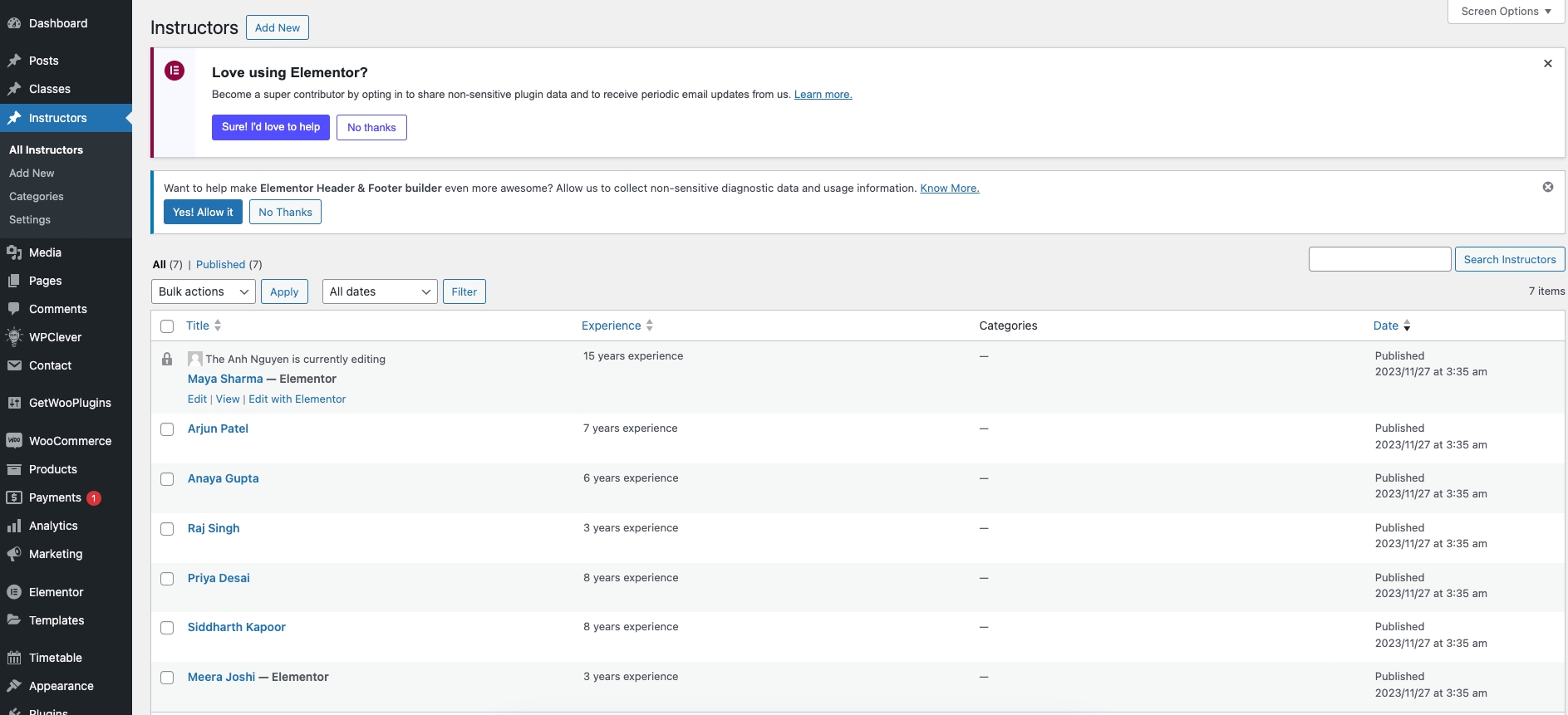Screen dimensions: 1568x715
Task: Sort the table by Experience column
Action: click(x=612, y=326)
